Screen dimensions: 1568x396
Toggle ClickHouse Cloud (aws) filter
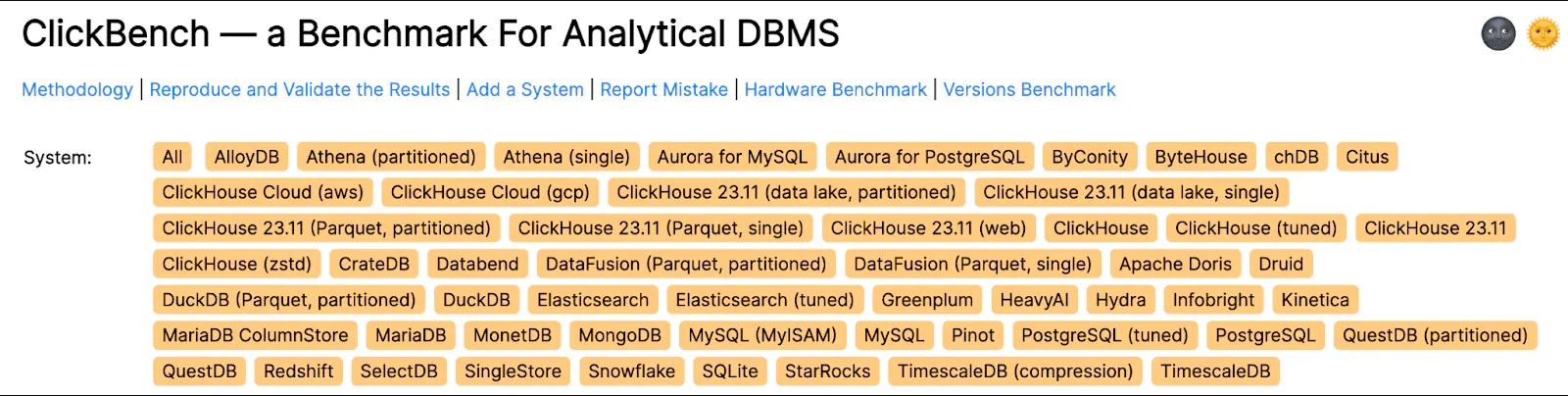click(x=263, y=193)
